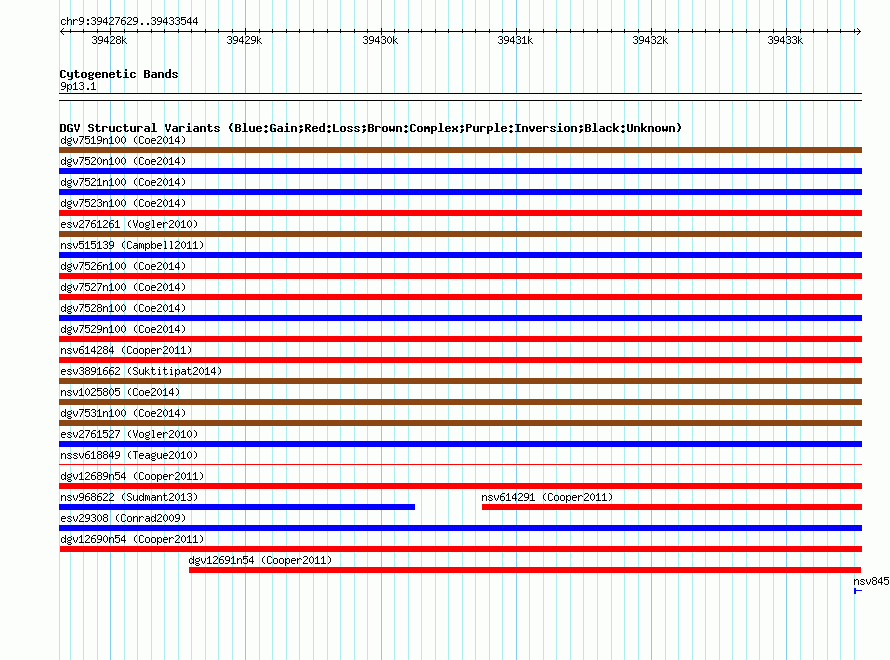890x660 pixels.
Task: Click the dgv7528n100 (Coe2014) label
Action: point(123,308)
